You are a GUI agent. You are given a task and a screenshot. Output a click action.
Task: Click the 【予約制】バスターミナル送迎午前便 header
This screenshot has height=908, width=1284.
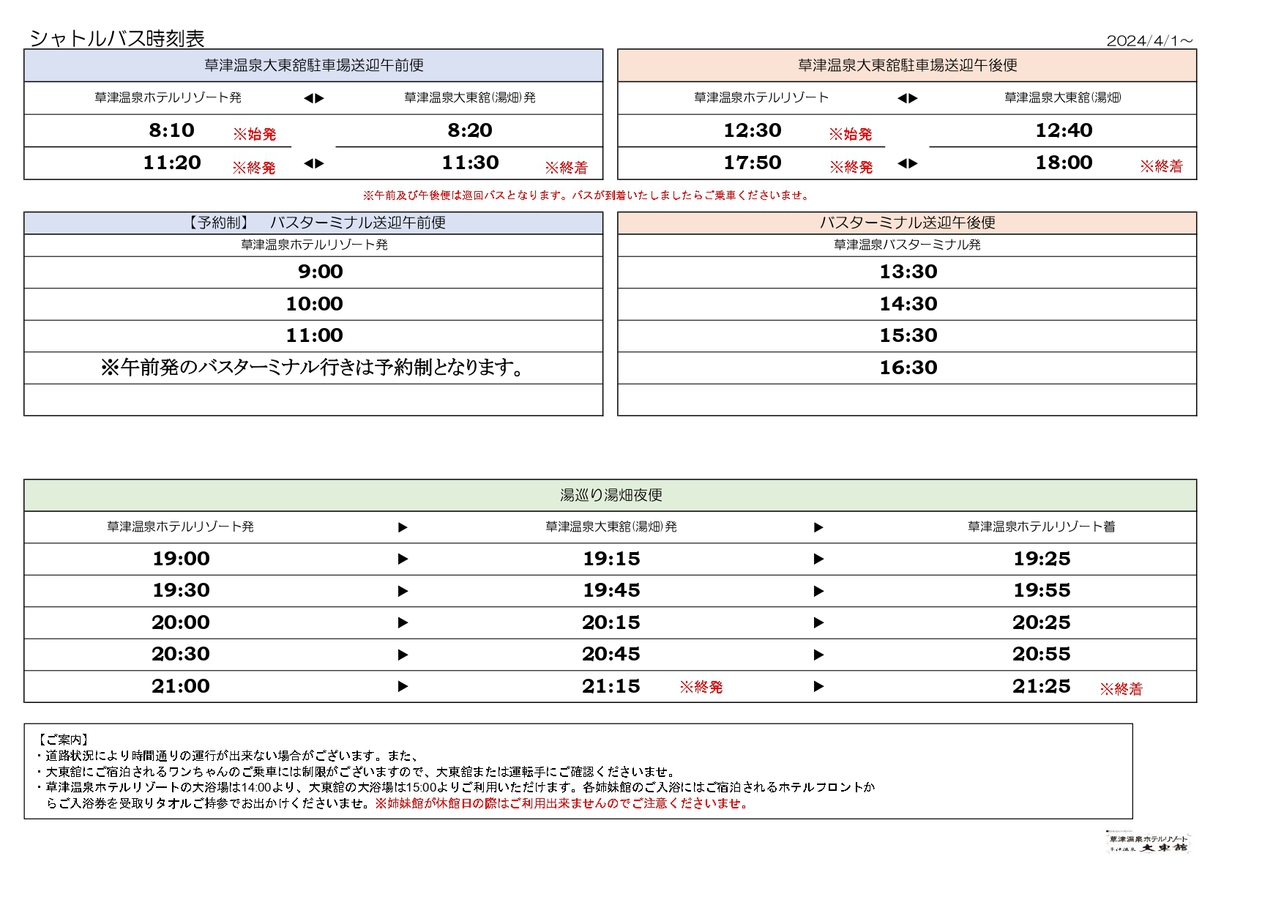(314, 223)
